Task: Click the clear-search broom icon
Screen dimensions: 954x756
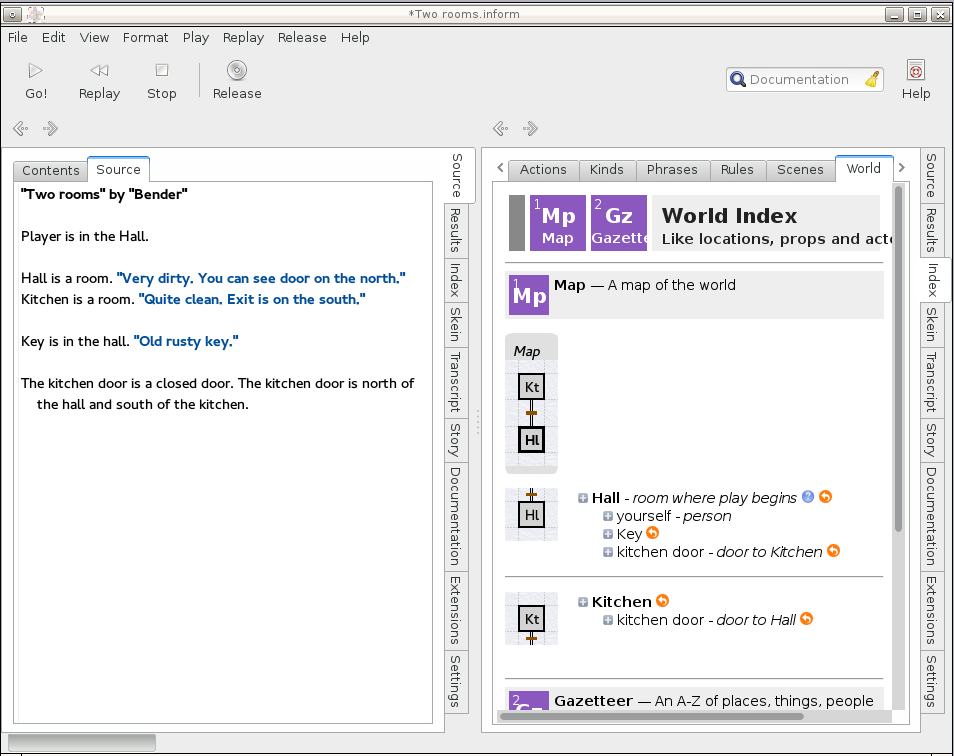Action: 872,80
